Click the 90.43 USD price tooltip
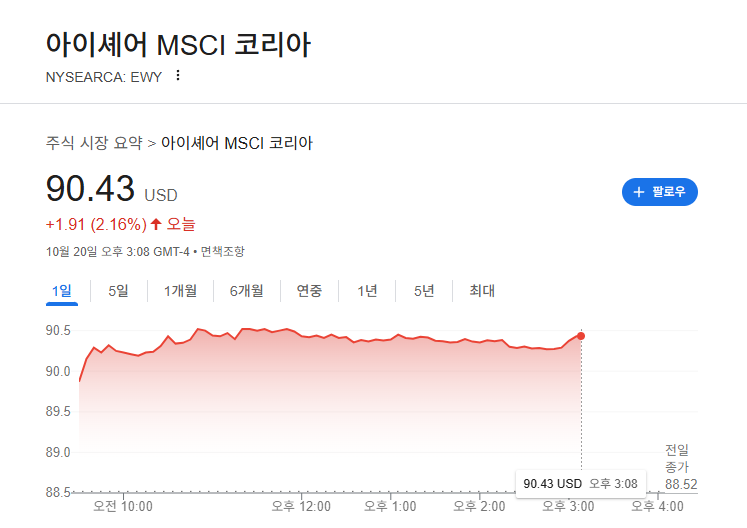 [x=580, y=484]
